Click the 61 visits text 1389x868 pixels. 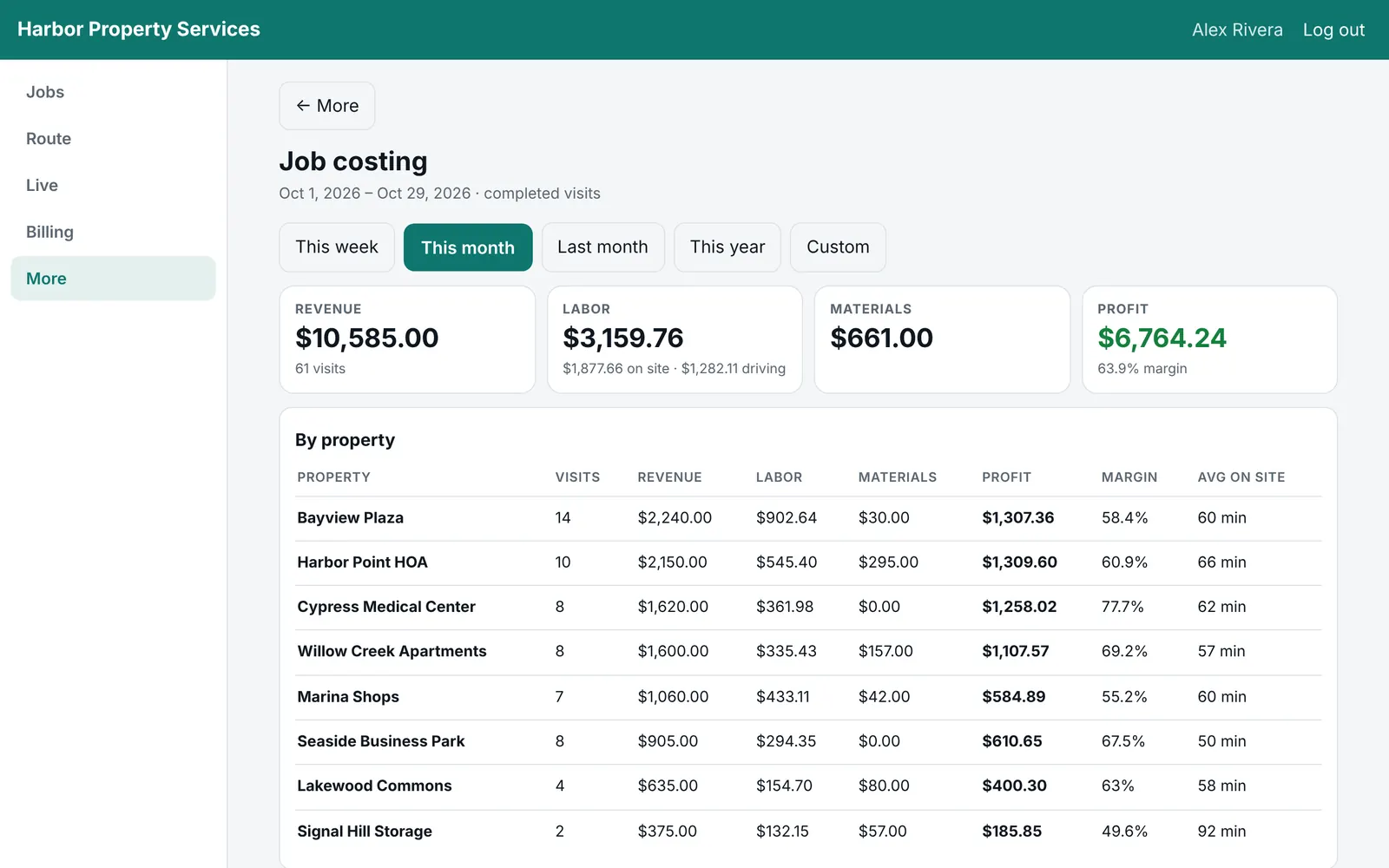[x=320, y=369]
